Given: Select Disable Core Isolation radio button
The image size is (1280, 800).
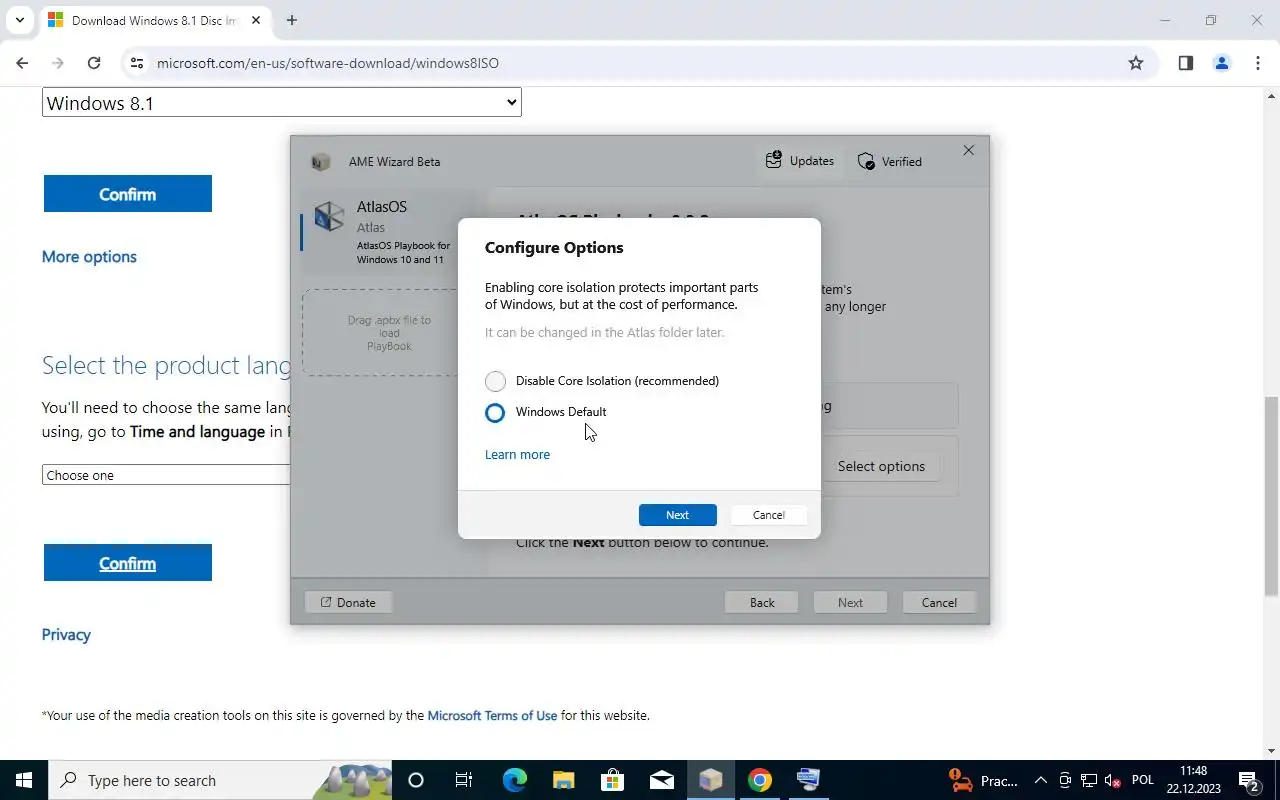Looking at the screenshot, I should point(495,381).
